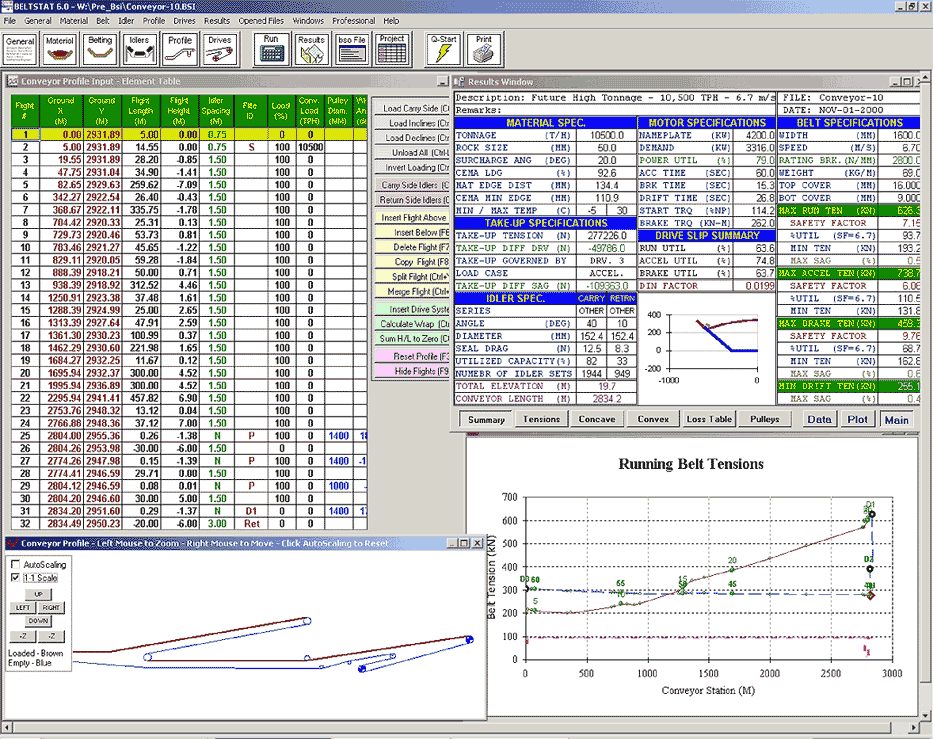Click Insert Below flight button
933x739 pixels.
tap(412, 232)
